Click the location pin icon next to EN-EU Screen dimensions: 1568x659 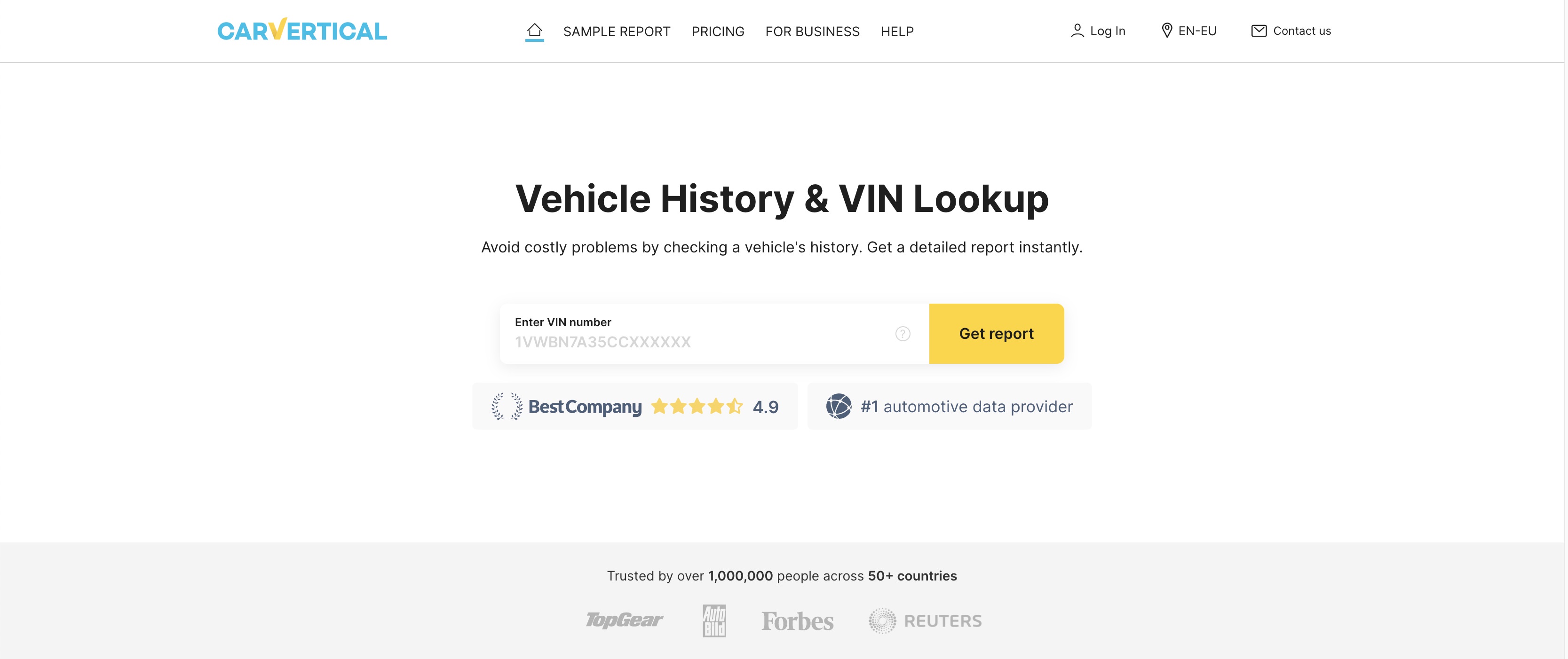point(1167,31)
